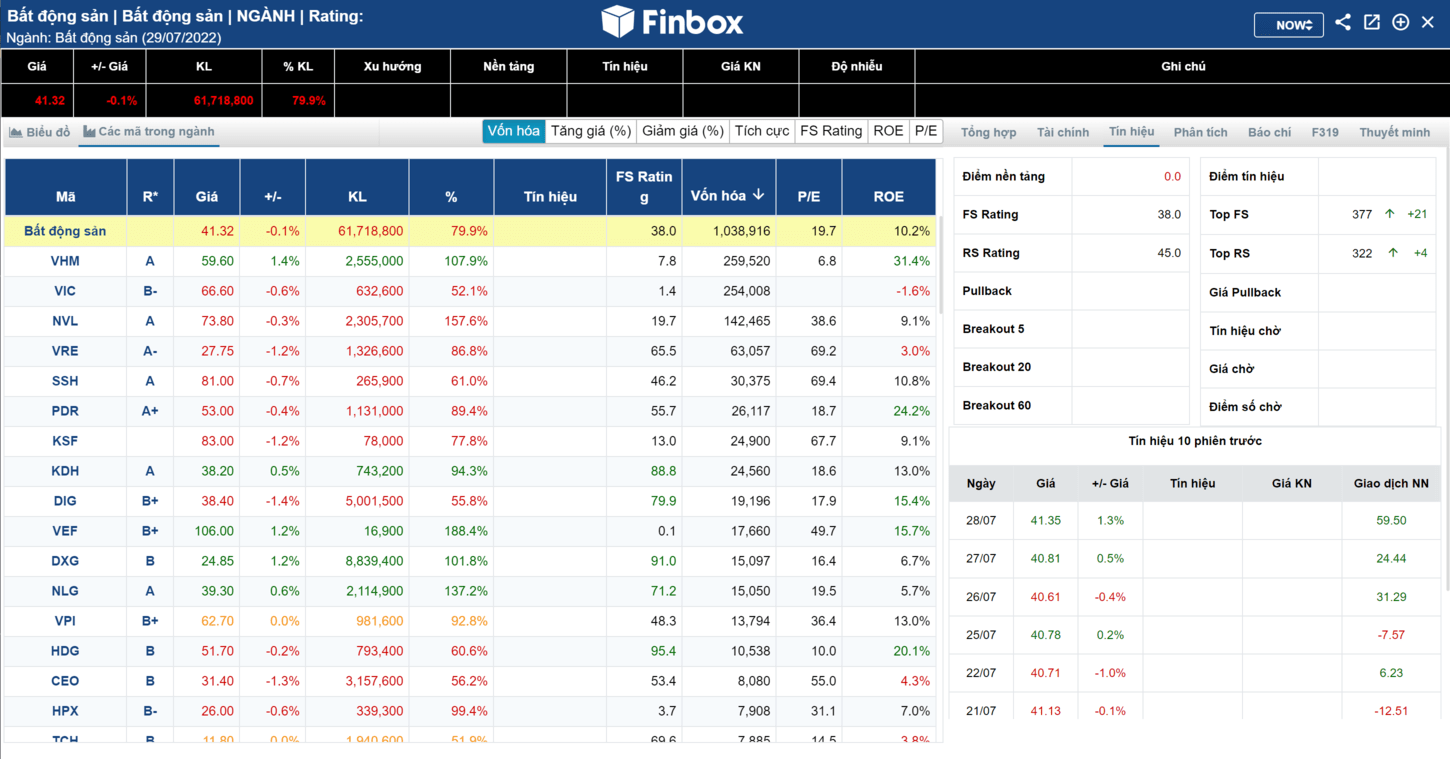Open the Biểu đồ chart view

tap(40, 132)
